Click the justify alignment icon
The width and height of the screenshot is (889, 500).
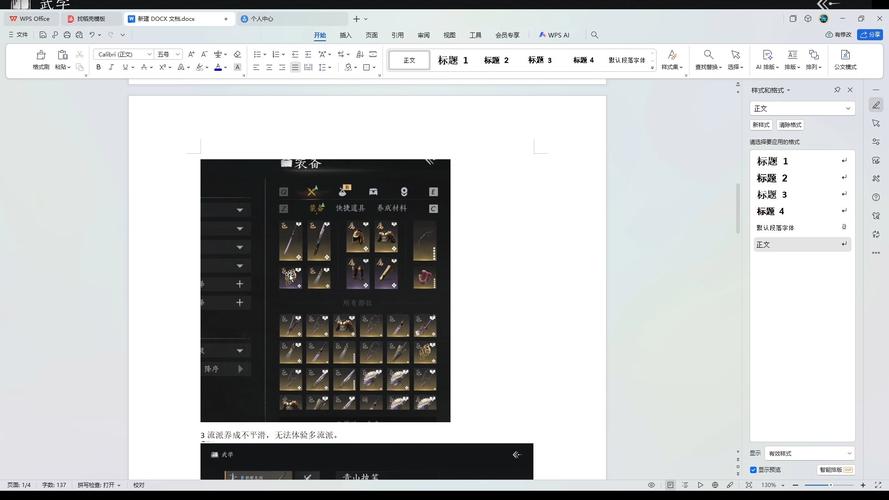[295, 67]
